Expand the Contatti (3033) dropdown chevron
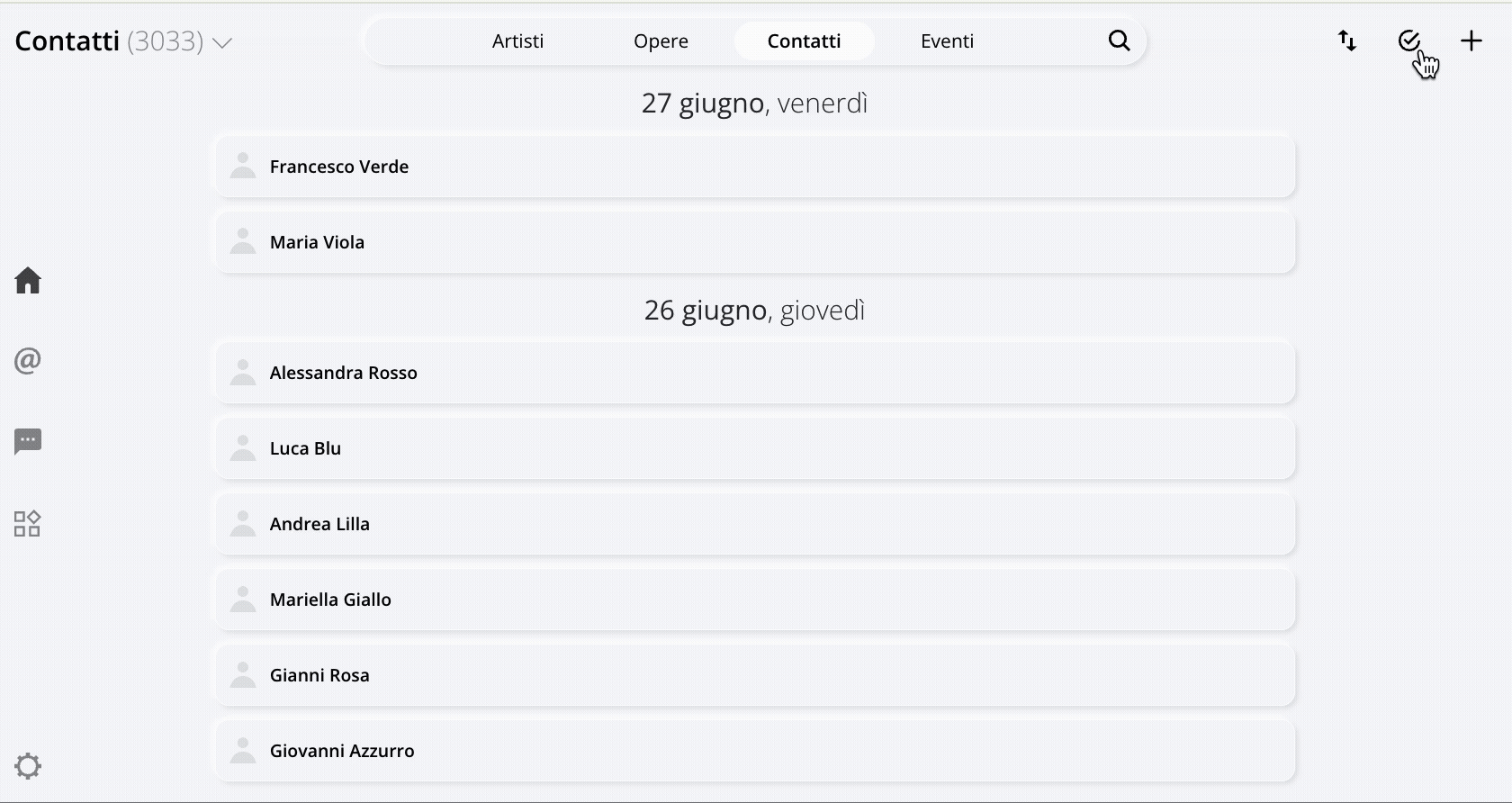Viewport: 1512px width, 803px height. (222, 42)
